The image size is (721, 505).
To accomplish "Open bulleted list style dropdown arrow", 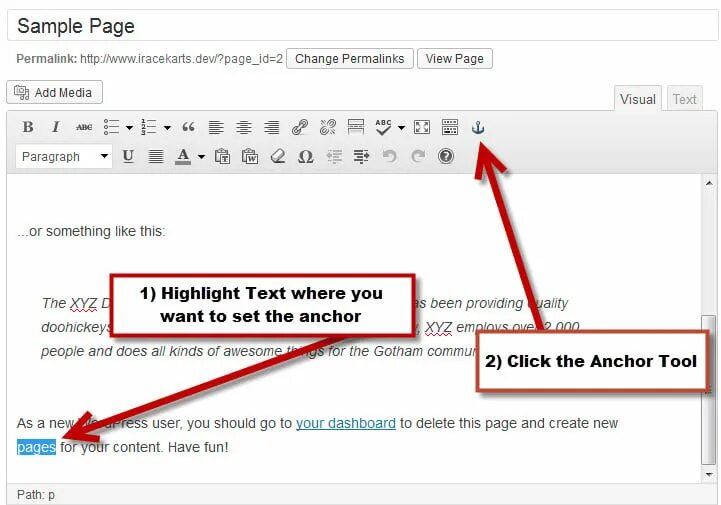I will [x=129, y=128].
